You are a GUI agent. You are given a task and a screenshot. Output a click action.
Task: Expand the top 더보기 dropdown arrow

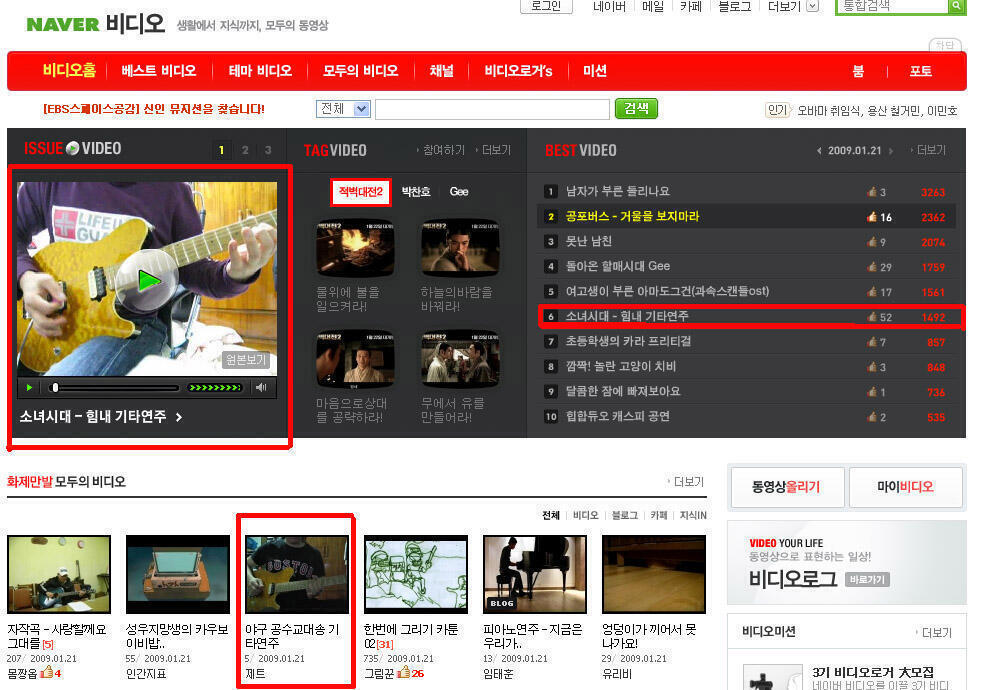[812, 6]
